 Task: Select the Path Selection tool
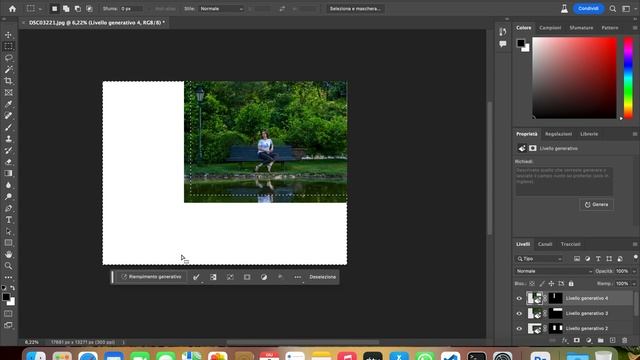pos(8,231)
